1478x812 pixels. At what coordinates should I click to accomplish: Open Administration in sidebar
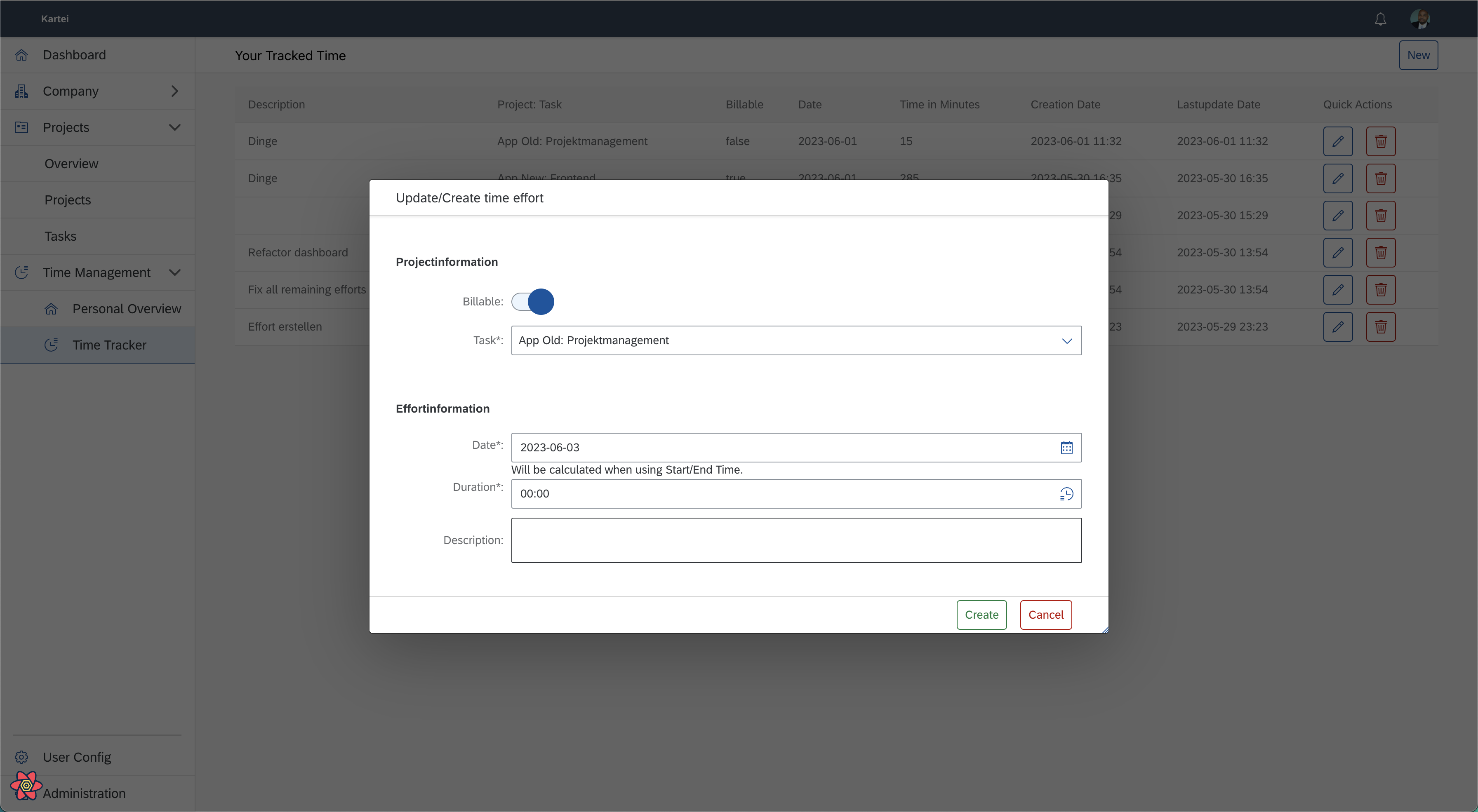pos(98,793)
